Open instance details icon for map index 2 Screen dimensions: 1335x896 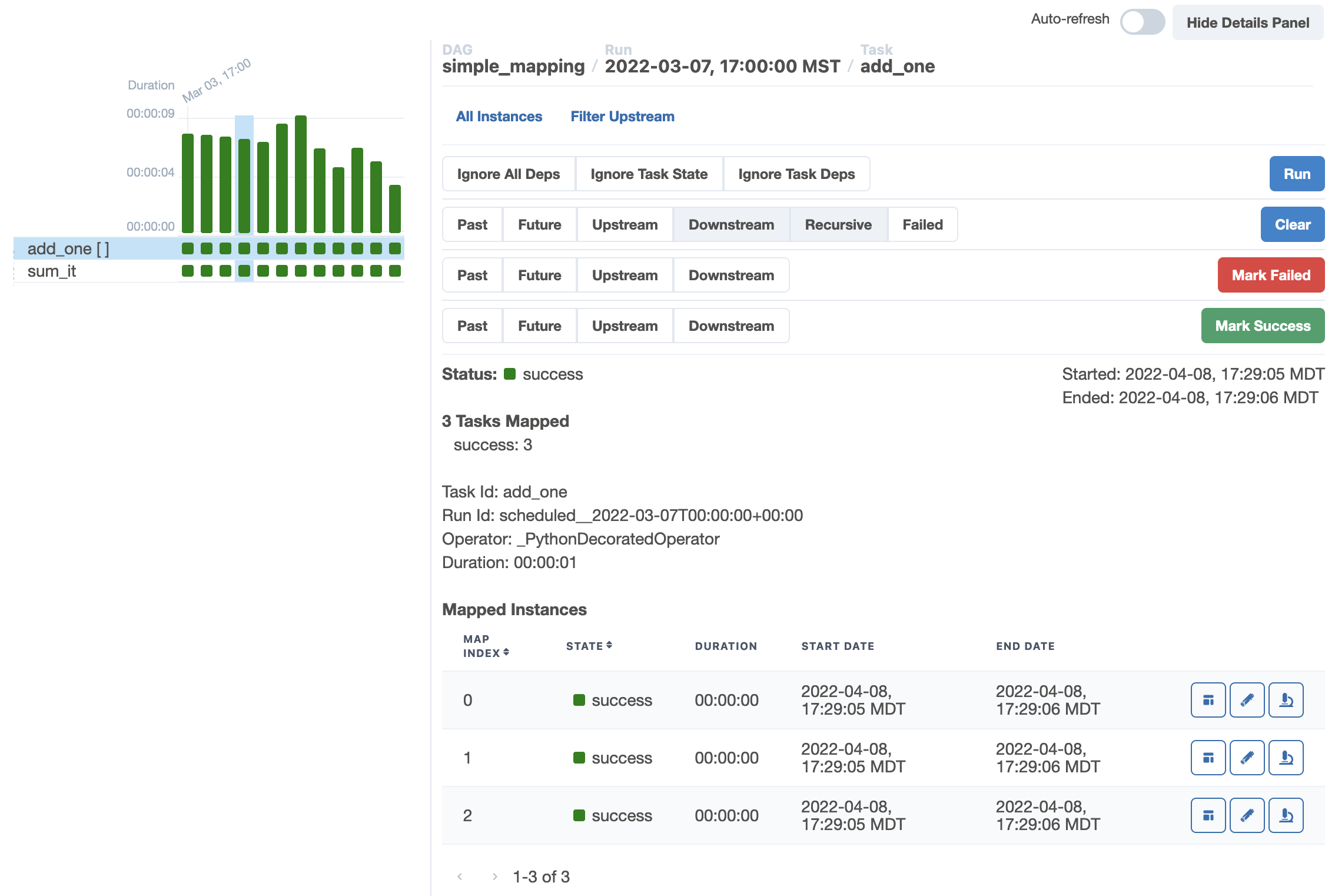[x=1208, y=815]
